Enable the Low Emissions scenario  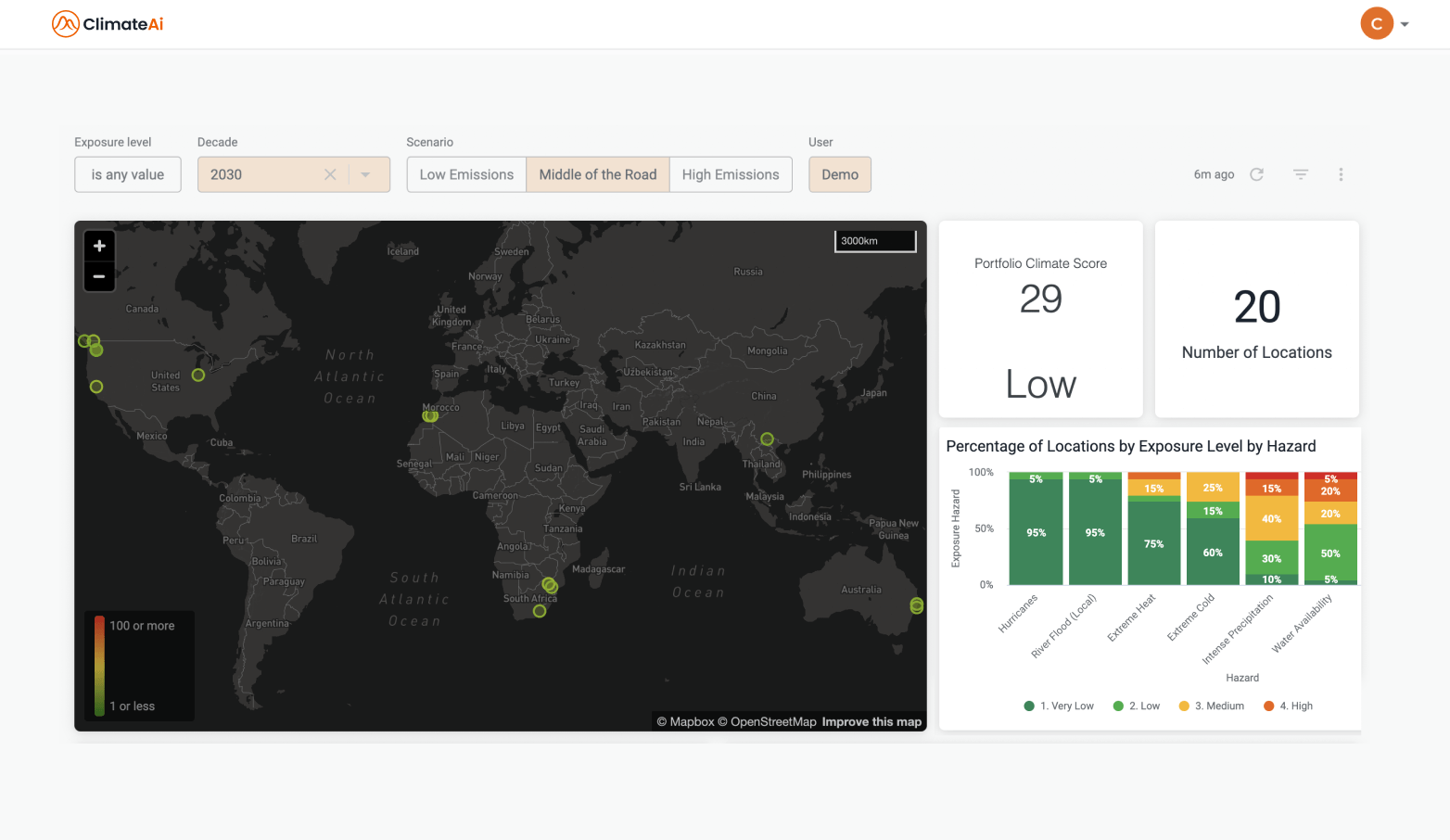coord(466,174)
